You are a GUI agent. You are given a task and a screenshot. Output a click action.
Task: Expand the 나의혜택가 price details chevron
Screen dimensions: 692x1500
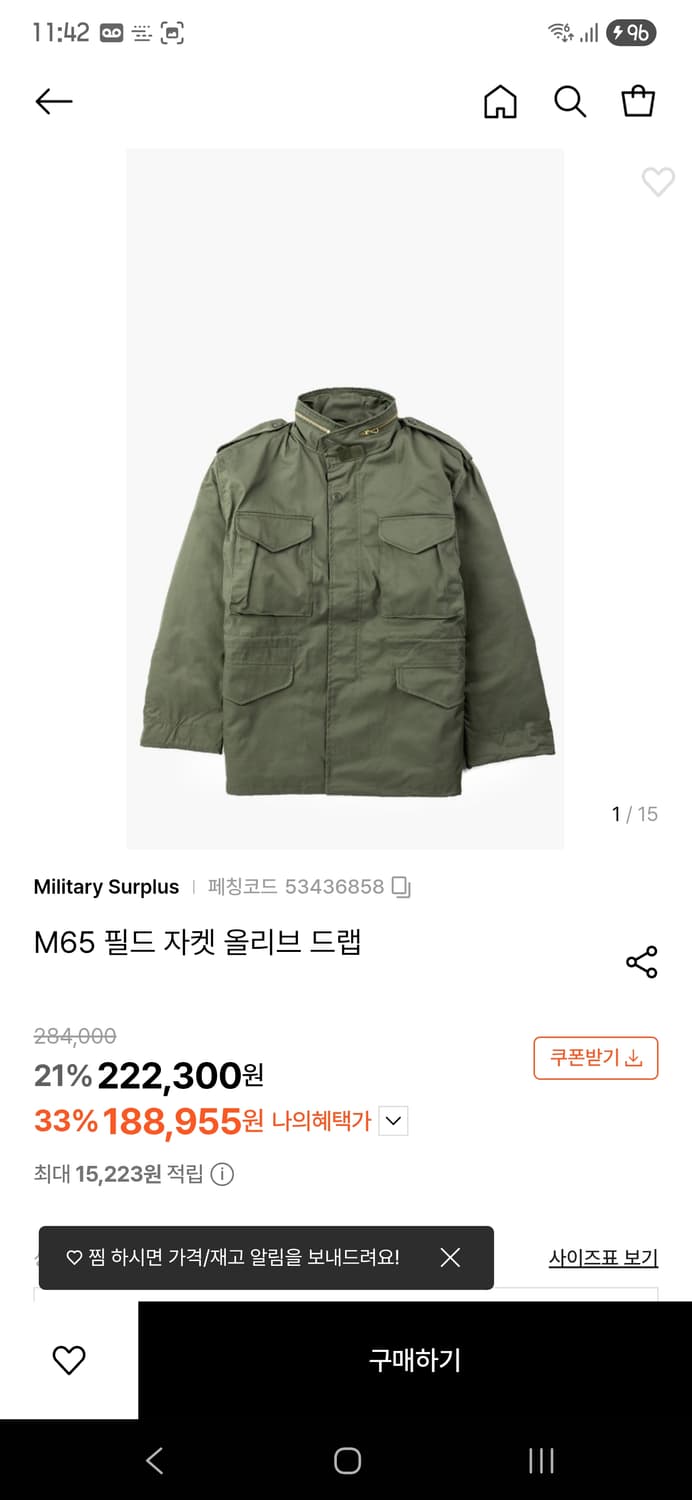pyautogui.click(x=393, y=1121)
